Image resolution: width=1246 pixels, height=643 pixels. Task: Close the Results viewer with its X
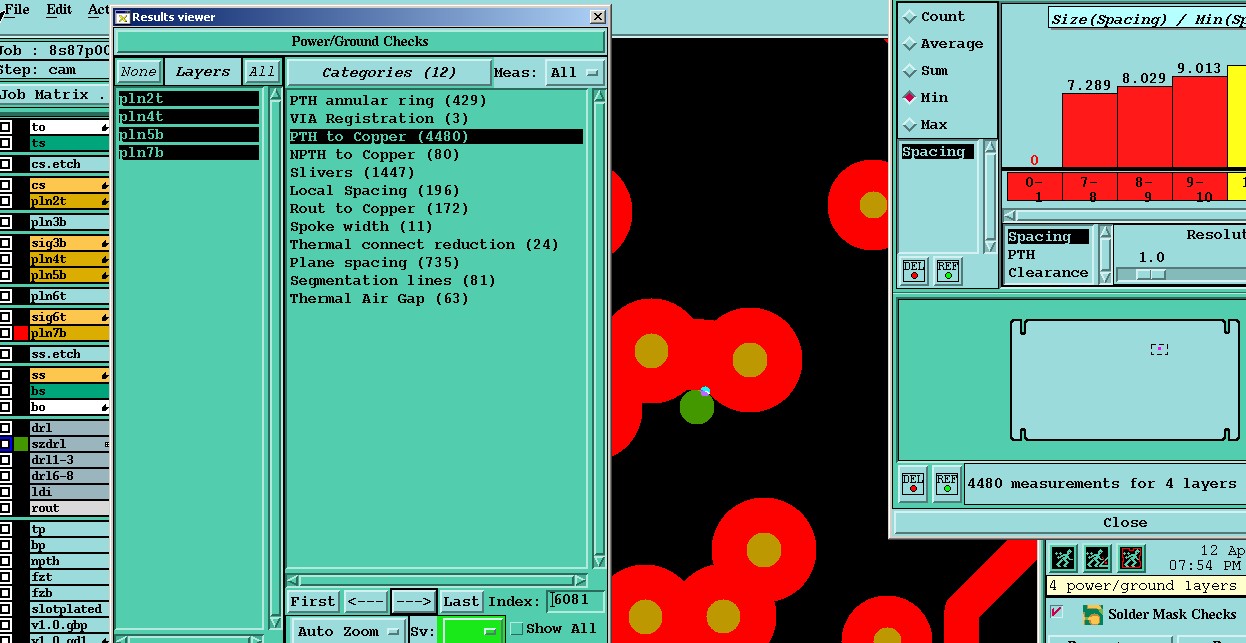point(597,17)
